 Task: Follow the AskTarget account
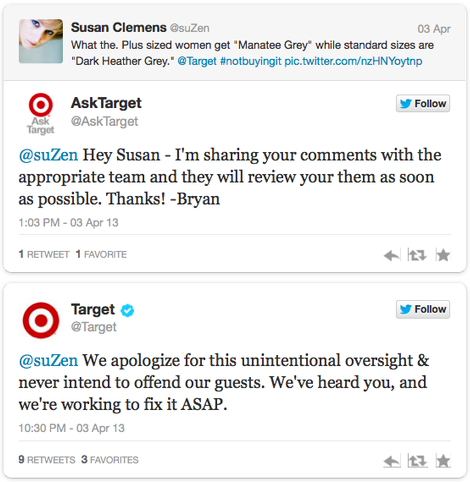click(x=423, y=104)
